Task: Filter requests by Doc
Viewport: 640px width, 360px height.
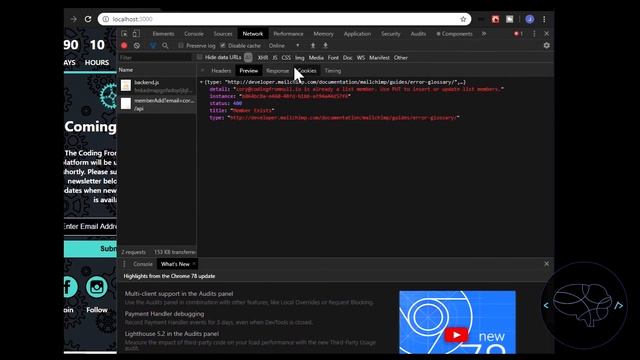Action: point(347,58)
